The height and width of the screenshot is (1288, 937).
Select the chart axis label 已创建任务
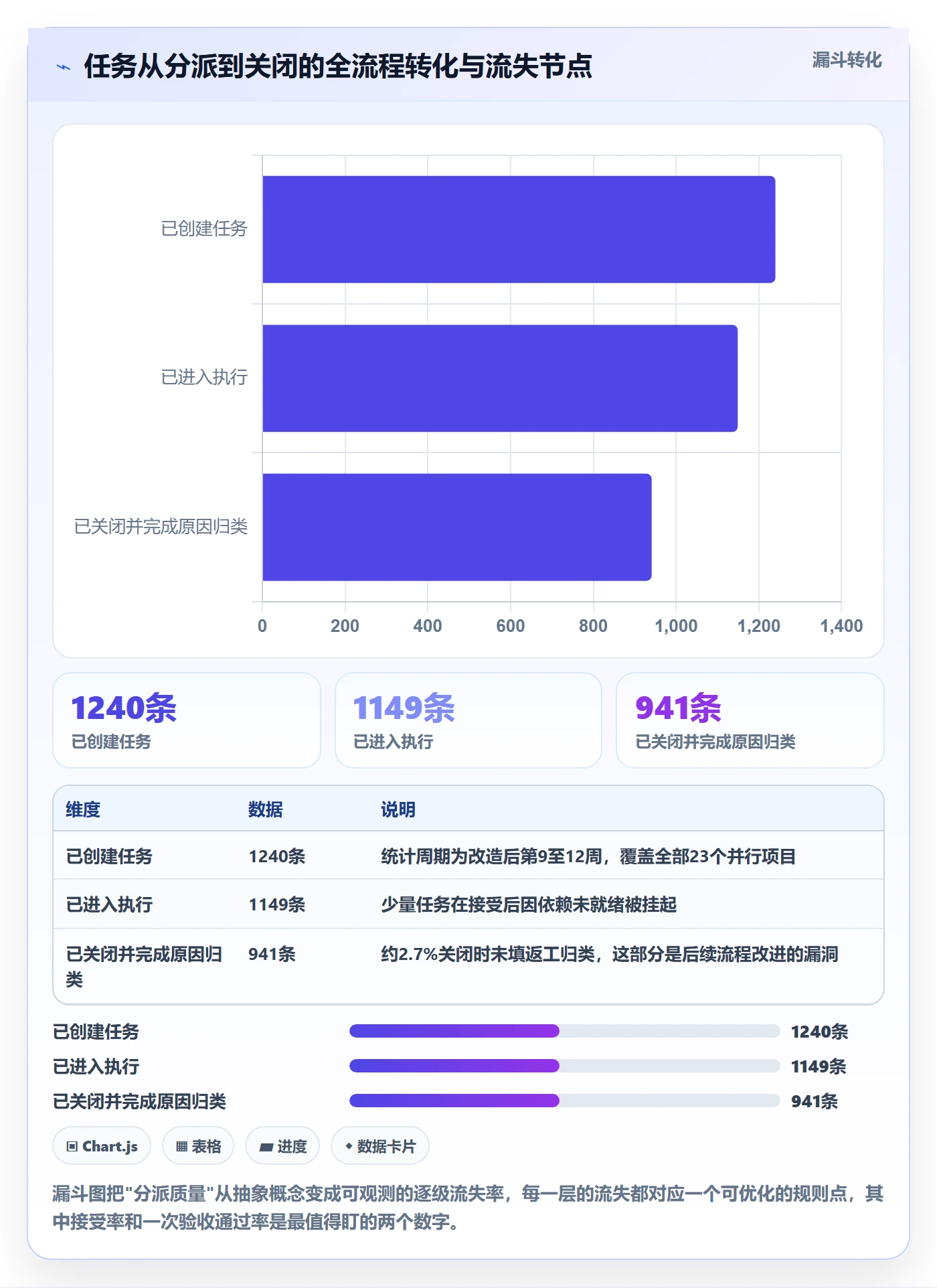click(204, 229)
